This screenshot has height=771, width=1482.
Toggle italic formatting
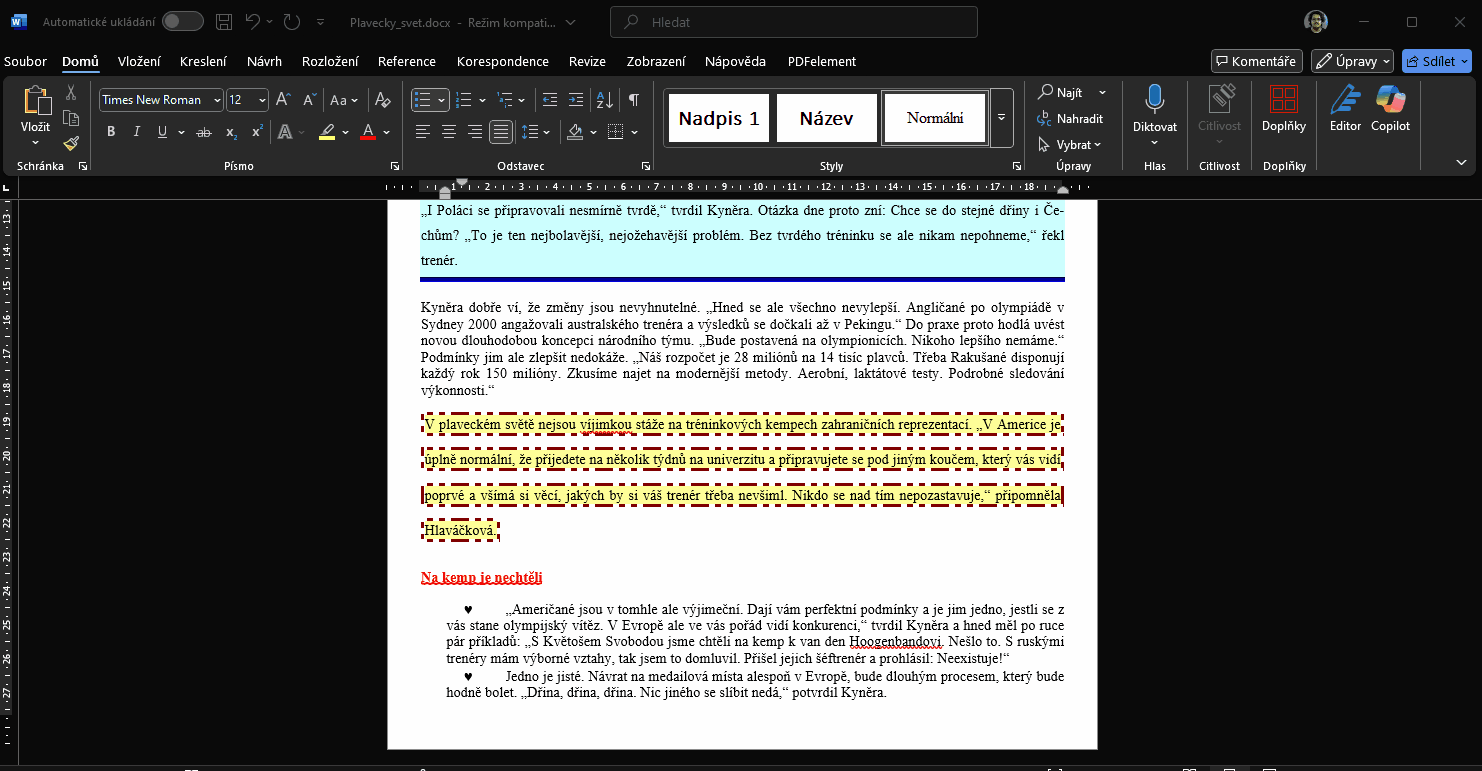coord(136,132)
